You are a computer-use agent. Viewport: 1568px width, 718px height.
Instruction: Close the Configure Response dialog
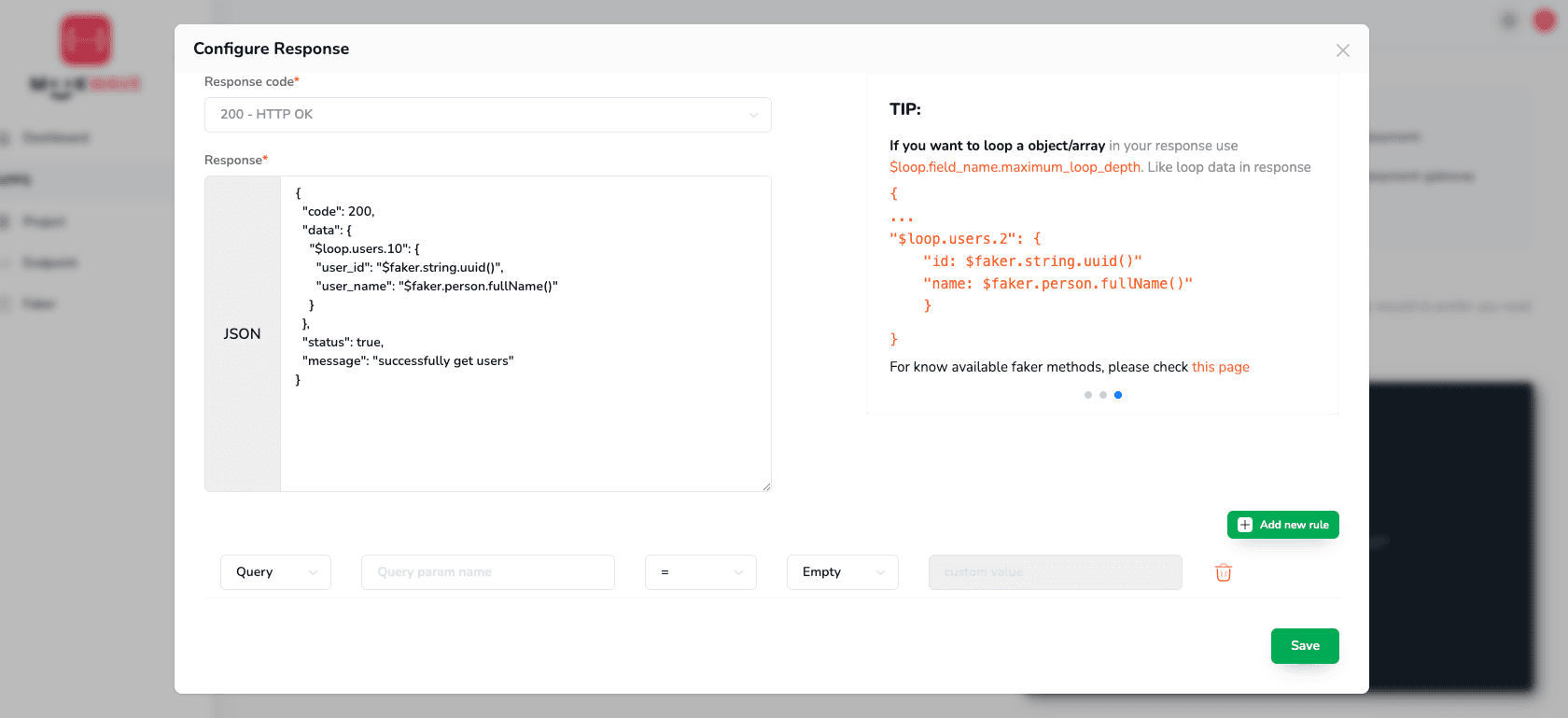click(x=1342, y=50)
